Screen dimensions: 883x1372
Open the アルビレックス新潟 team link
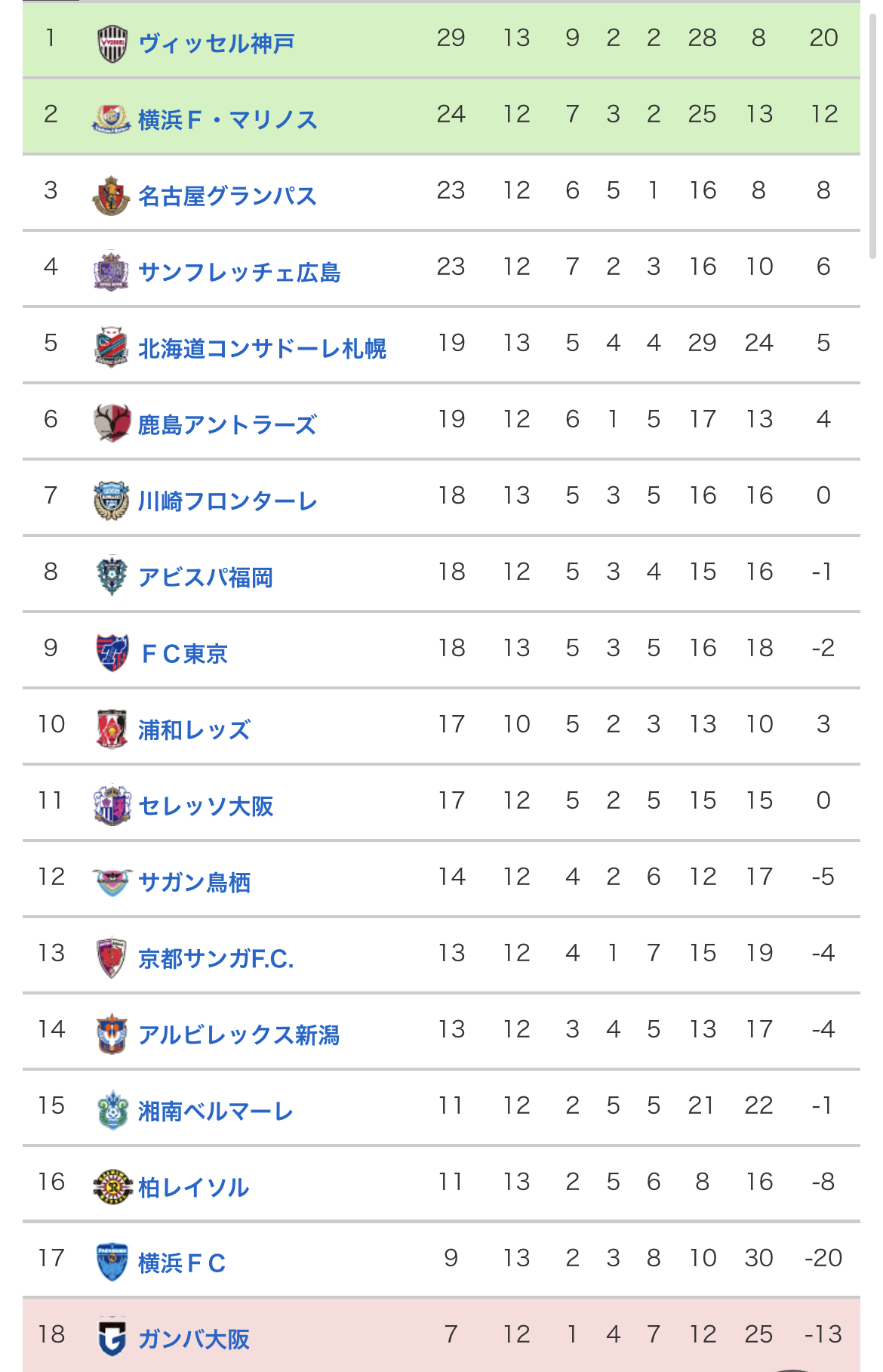coord(238,1035)
